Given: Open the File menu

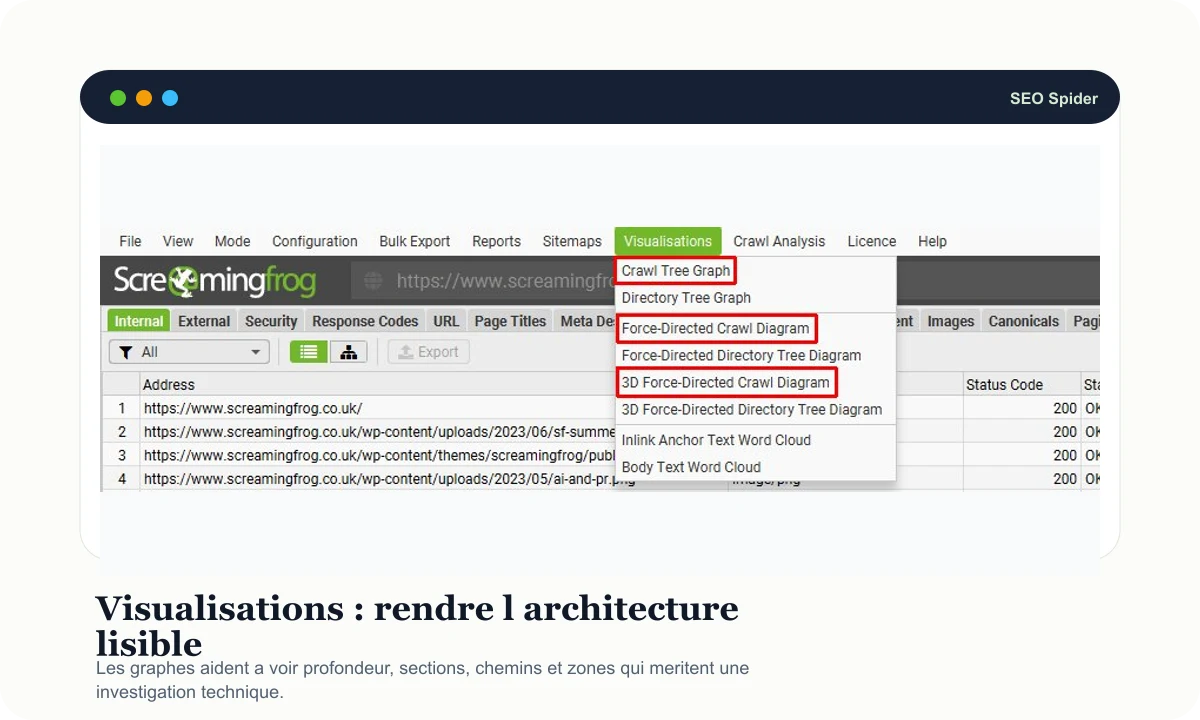Looking at the screenshot, I should [x=130, y=241].
